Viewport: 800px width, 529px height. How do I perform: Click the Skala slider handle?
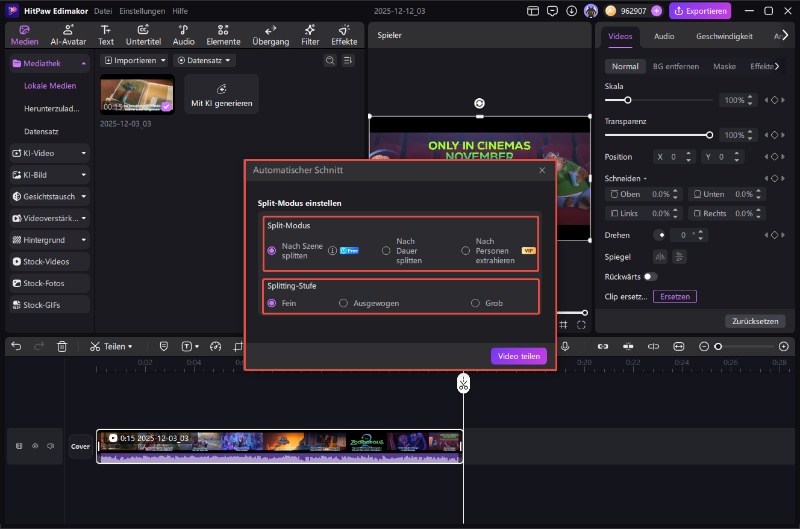coord(628,100)
